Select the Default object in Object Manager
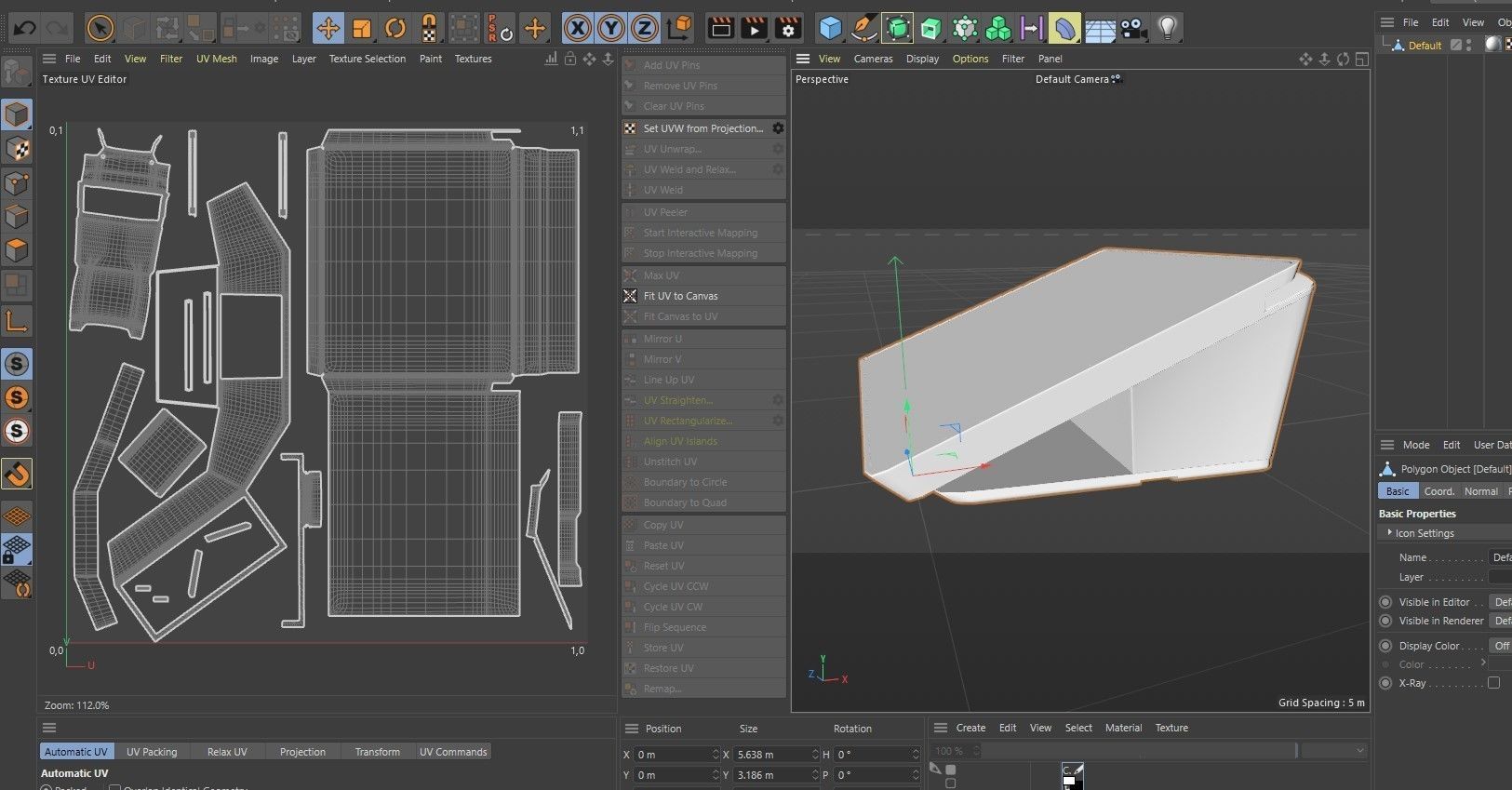1512x790 pixels. click(x=1424, y=45)
